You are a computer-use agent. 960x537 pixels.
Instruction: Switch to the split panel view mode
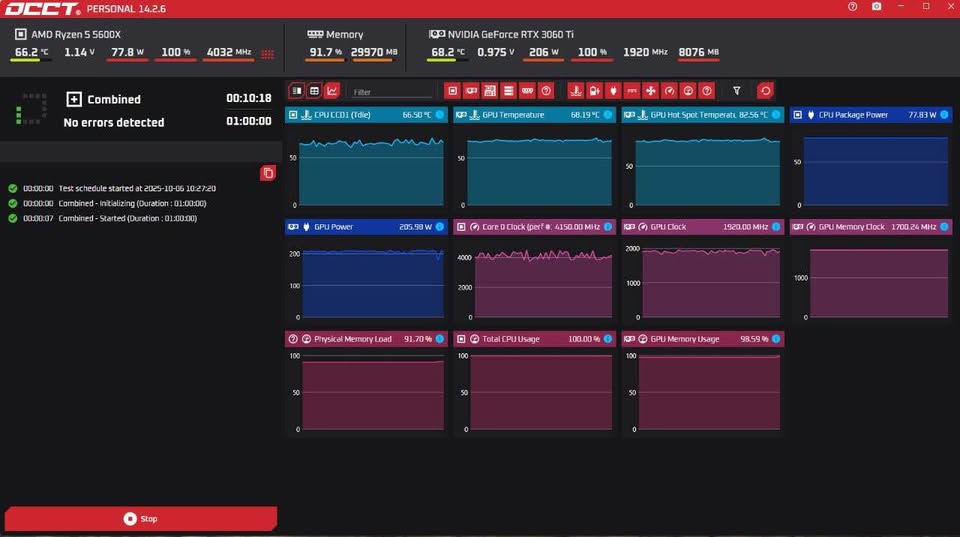(x=296, y=91)
